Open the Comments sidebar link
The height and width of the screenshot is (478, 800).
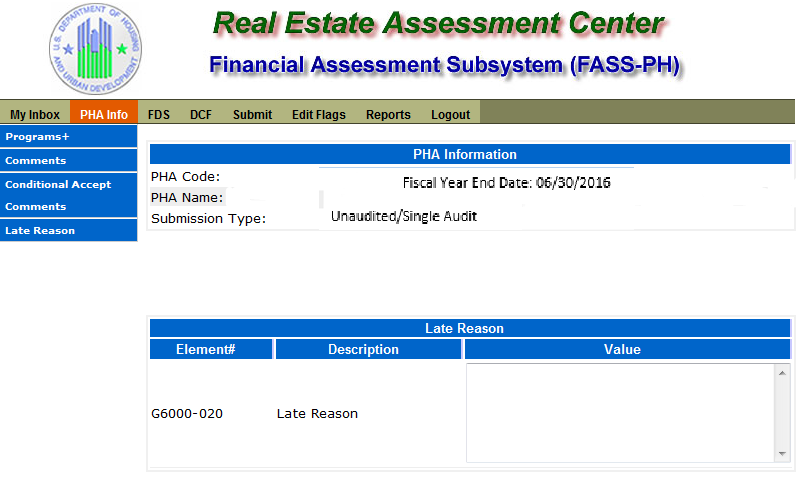tap(68, 160)
